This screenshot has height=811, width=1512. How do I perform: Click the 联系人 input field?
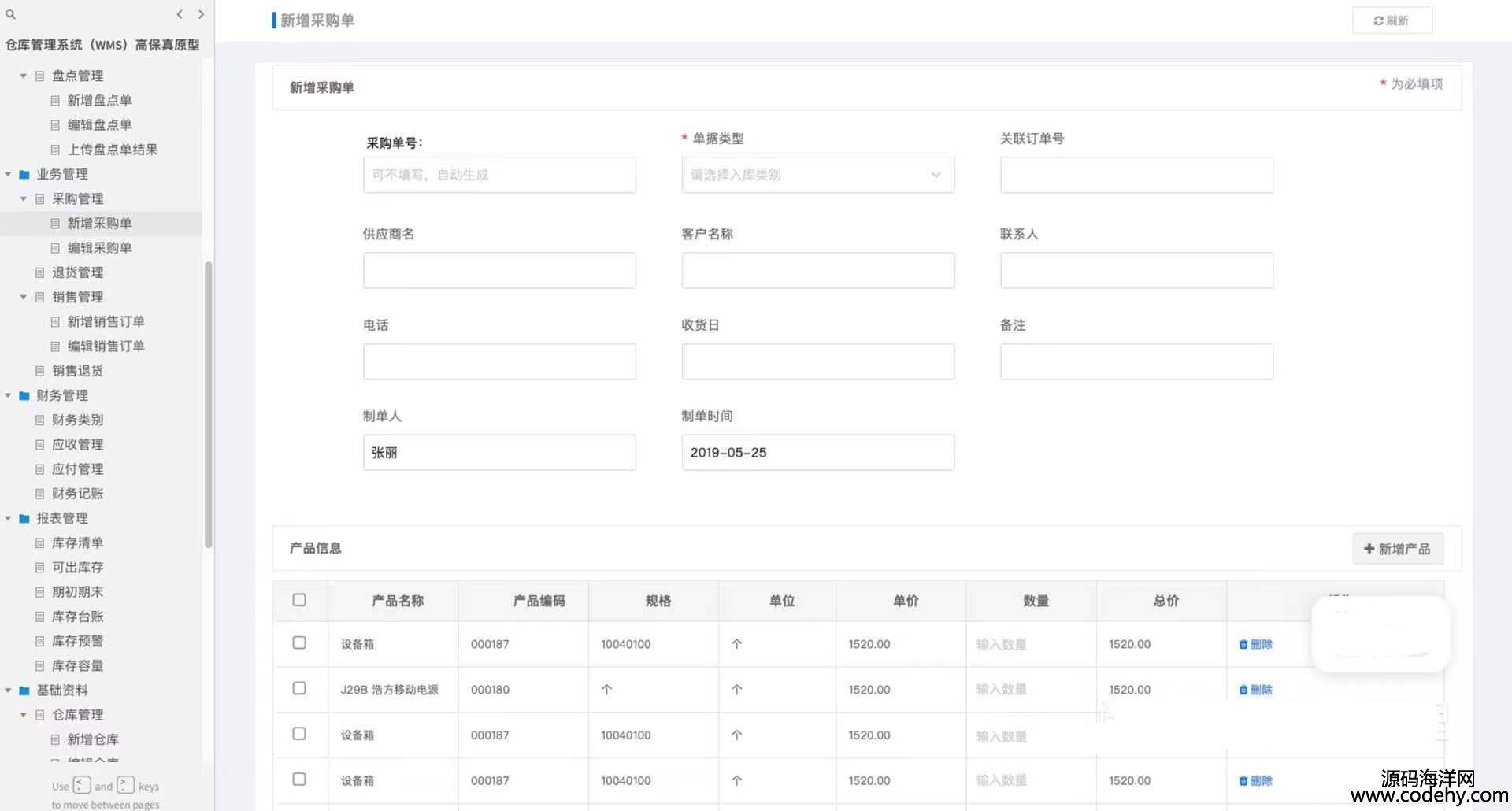tap(1136, 270)
